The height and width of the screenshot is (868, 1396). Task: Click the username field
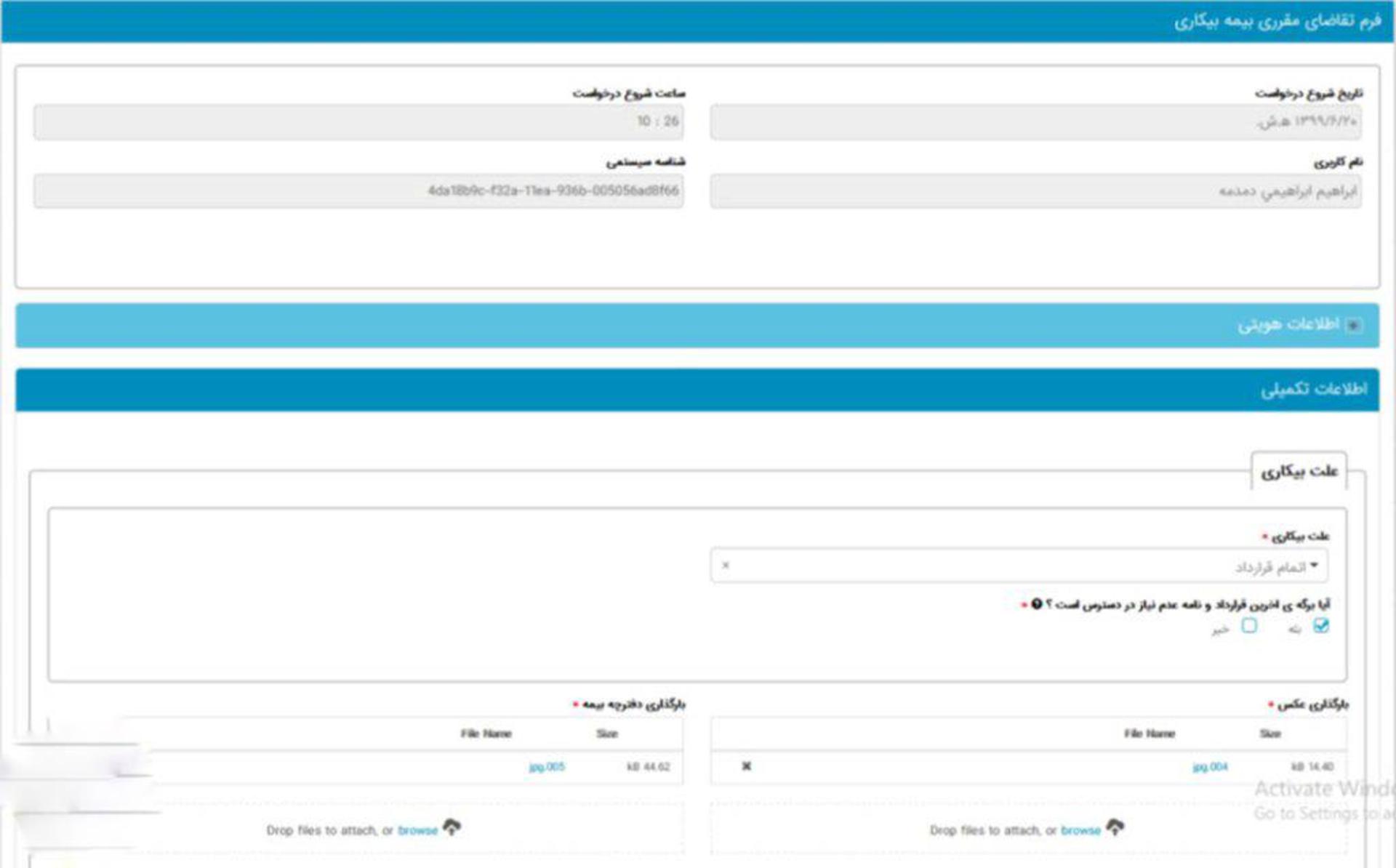coord(1035,191)
